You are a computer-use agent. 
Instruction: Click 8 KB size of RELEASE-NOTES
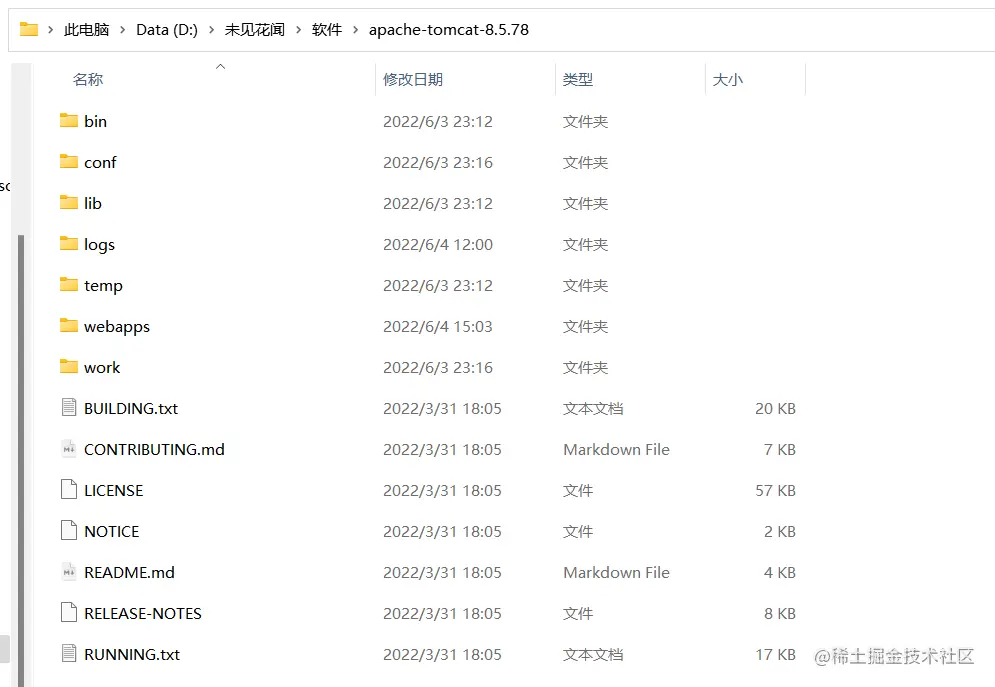[x=780, y=613]
